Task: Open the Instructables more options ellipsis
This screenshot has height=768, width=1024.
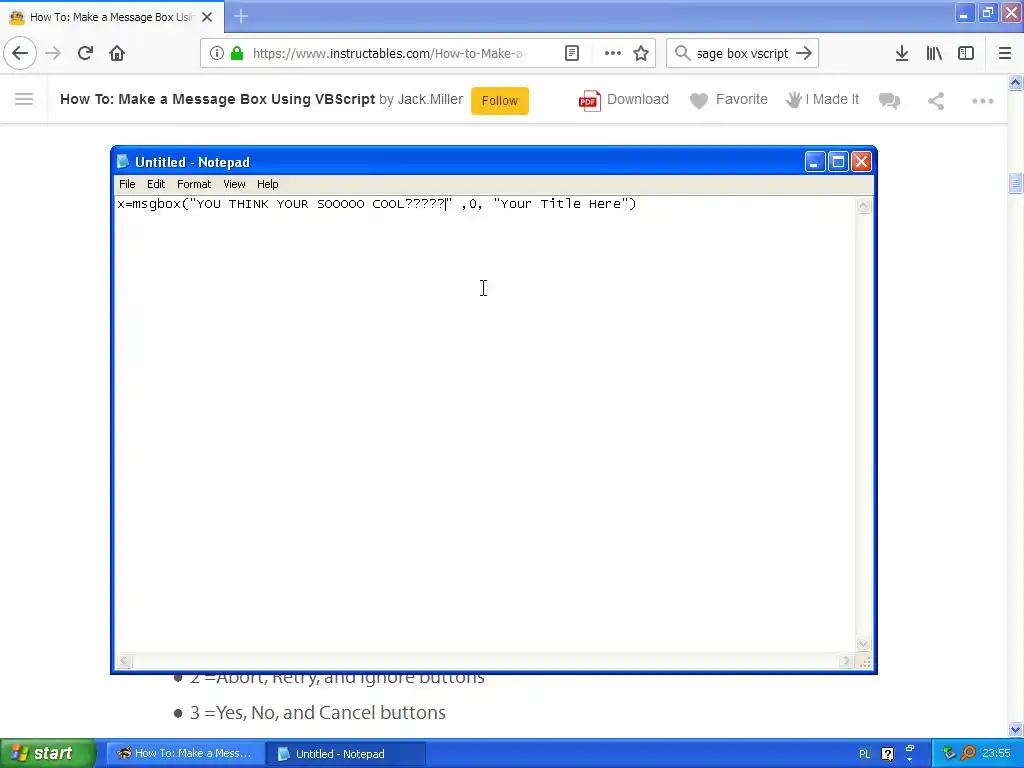Action: click(982, 101)
